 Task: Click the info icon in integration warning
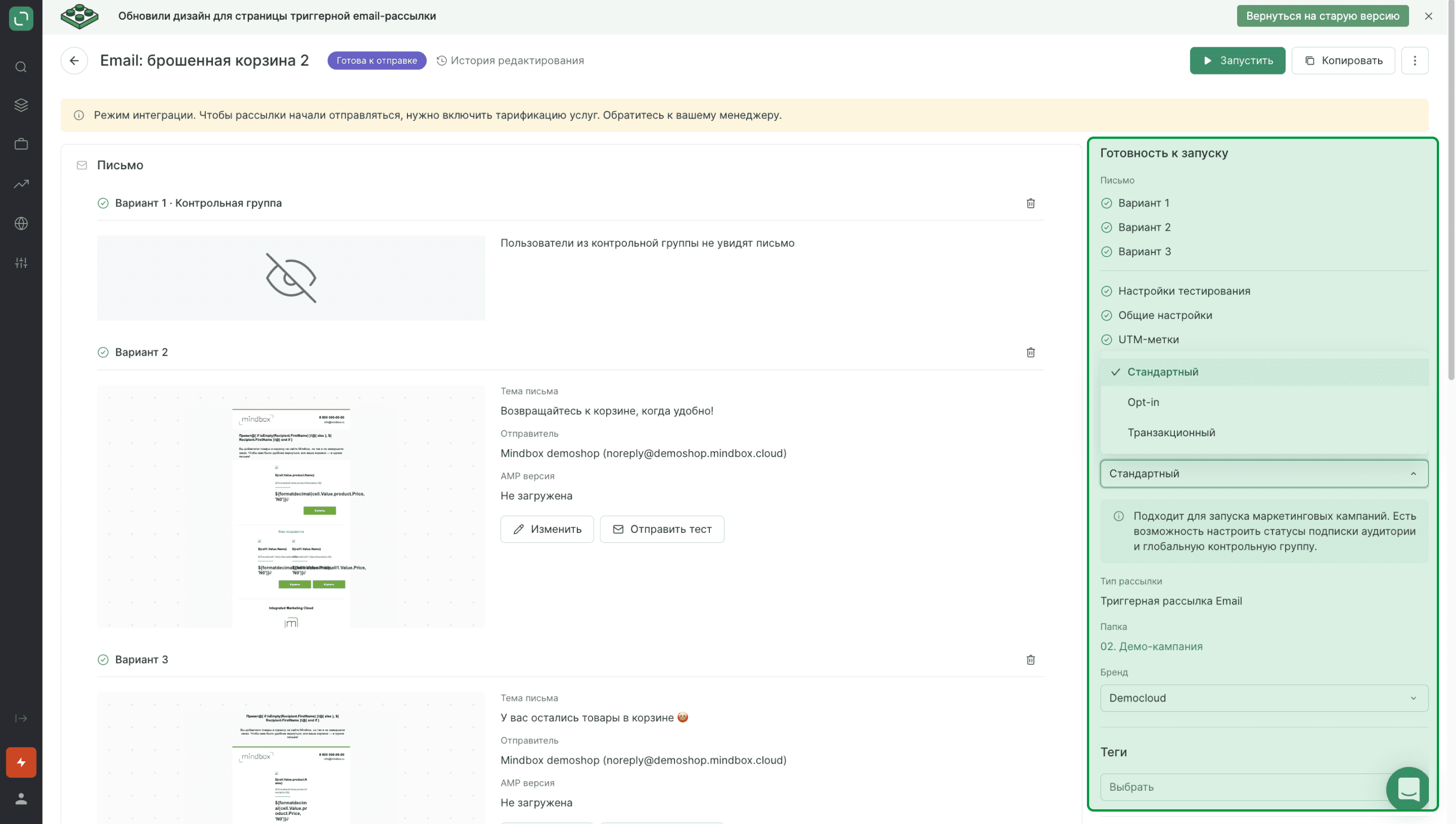pos(79,116)
